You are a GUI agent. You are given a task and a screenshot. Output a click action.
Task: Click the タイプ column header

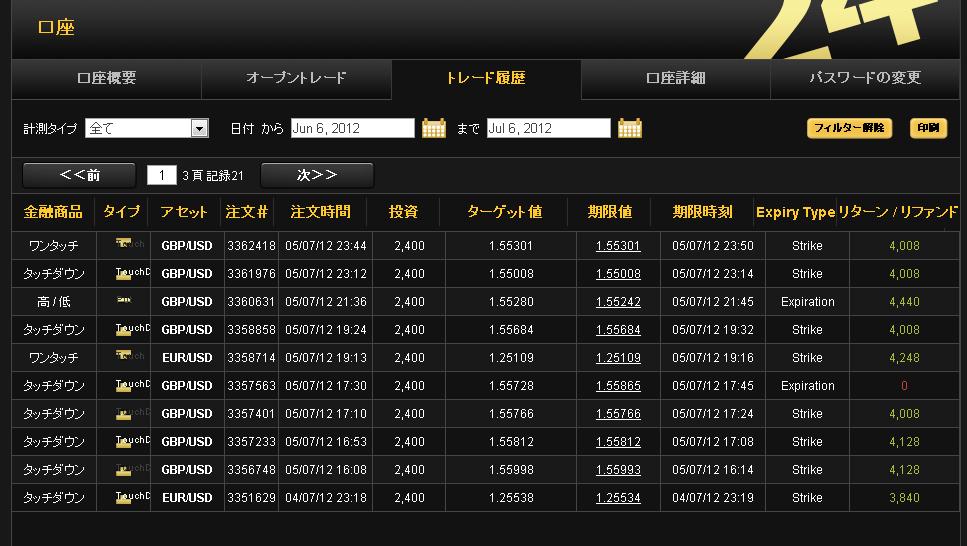click(x=121, y=212)
